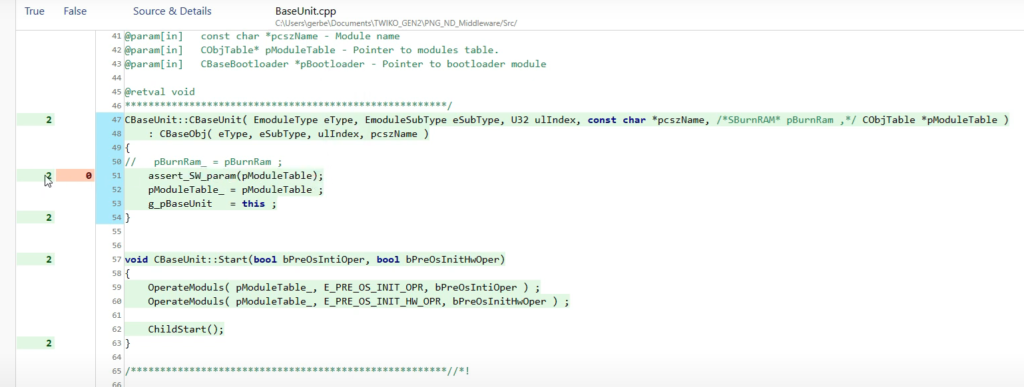Click the closing brace on line 63
1024x387 pixels.
point(127,343)
